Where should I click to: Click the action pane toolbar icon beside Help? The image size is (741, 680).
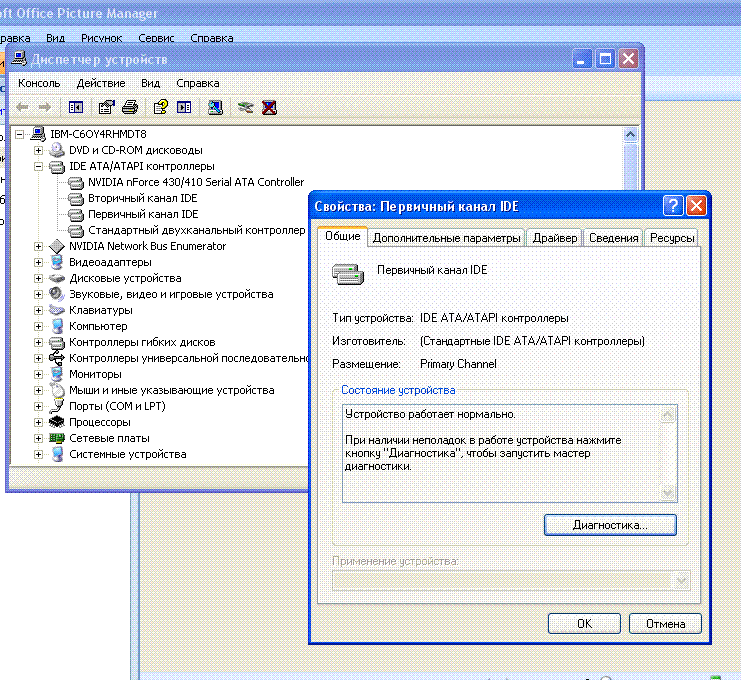(184, 107)
